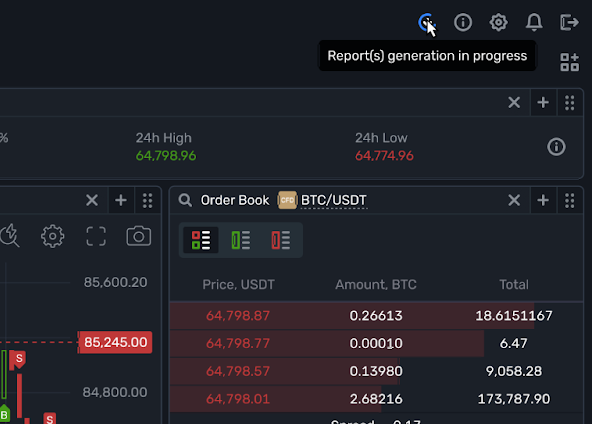Select ask price 64,798.01
Viewport: 592px width, 424px height.
pos(238,399)
